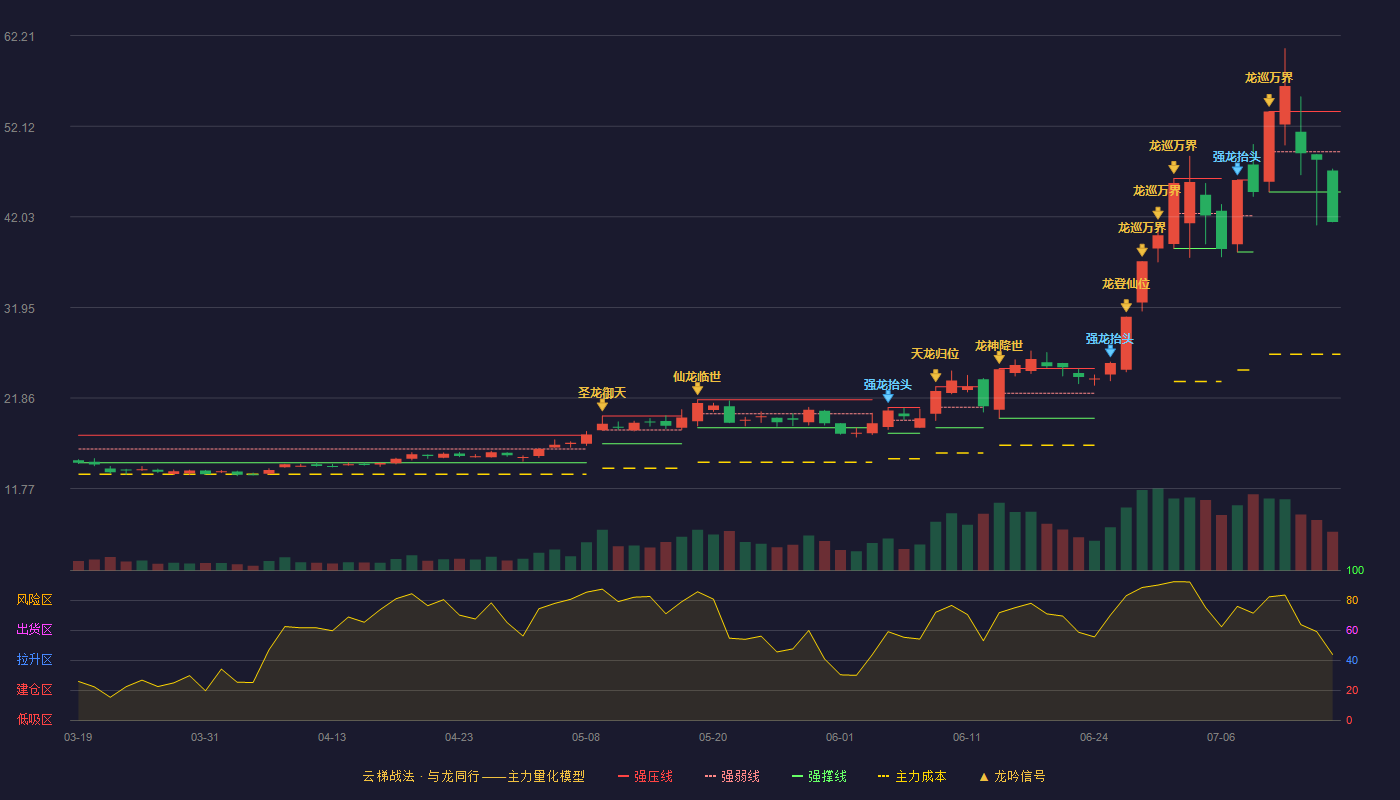The height and width of the screenshot is (800, 1400).
Task: Pick the 31.95 price axis label
Action: click(20, 308)
